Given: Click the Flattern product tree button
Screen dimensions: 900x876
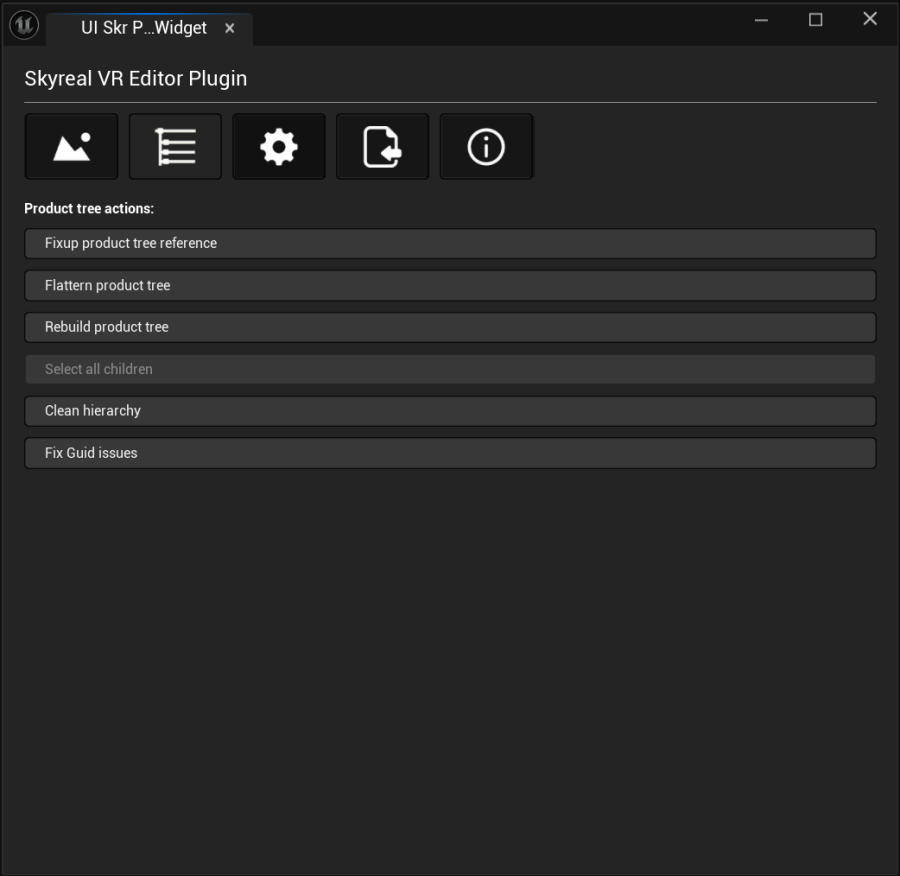Looking at the screenshot, I should (x=450, y=286).
